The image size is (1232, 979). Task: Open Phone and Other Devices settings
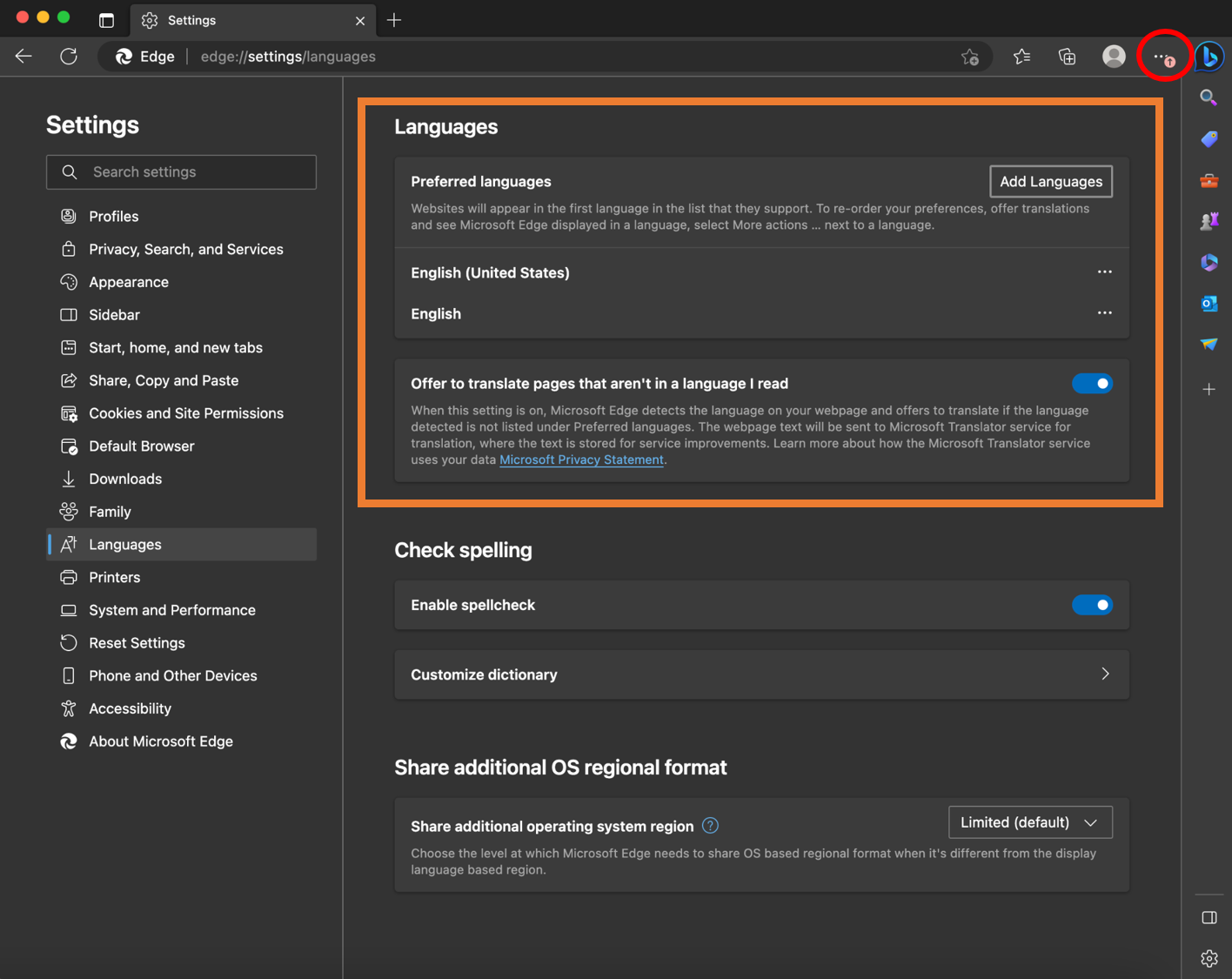(181, 676)
